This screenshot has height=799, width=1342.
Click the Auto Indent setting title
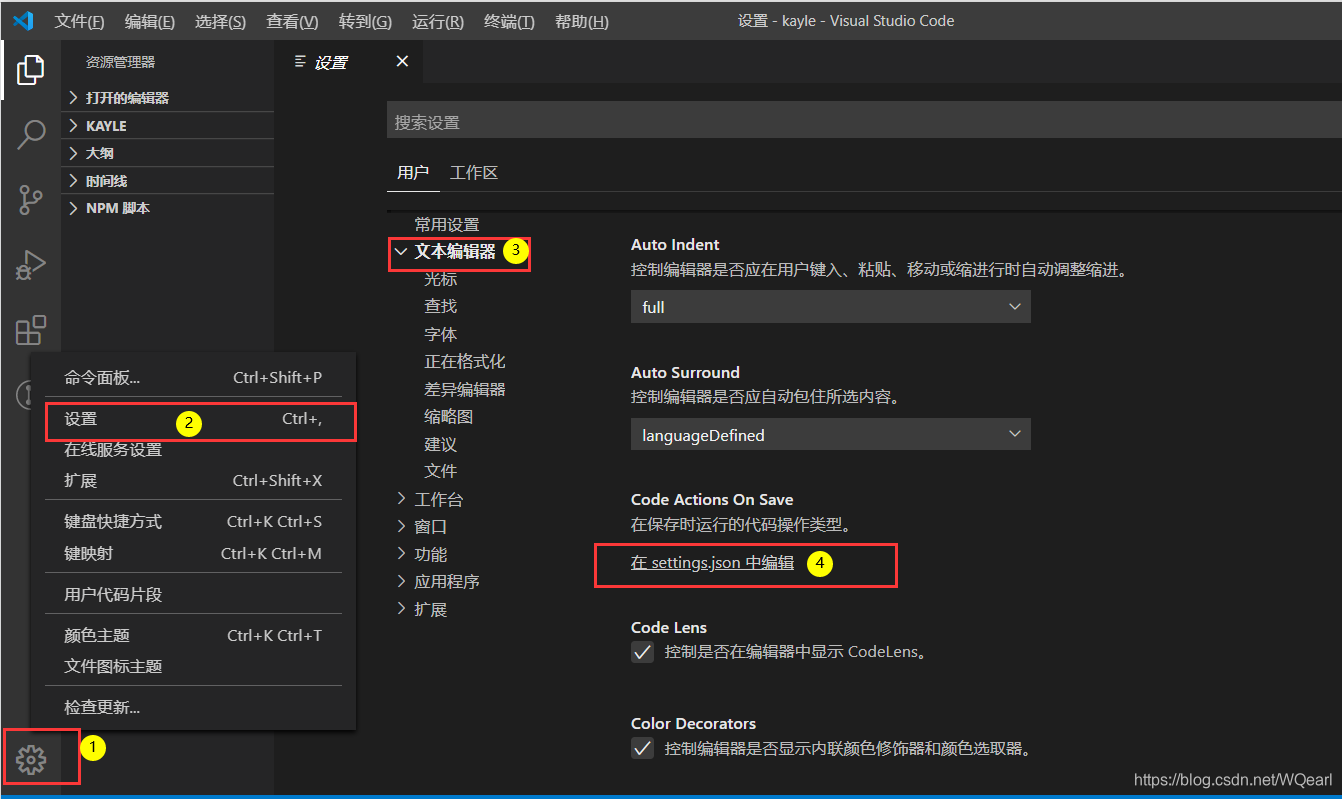(x=675, y=245)
